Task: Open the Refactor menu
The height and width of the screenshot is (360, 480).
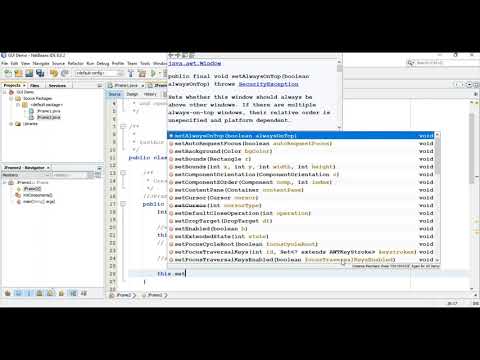Action: pos(76,63)
